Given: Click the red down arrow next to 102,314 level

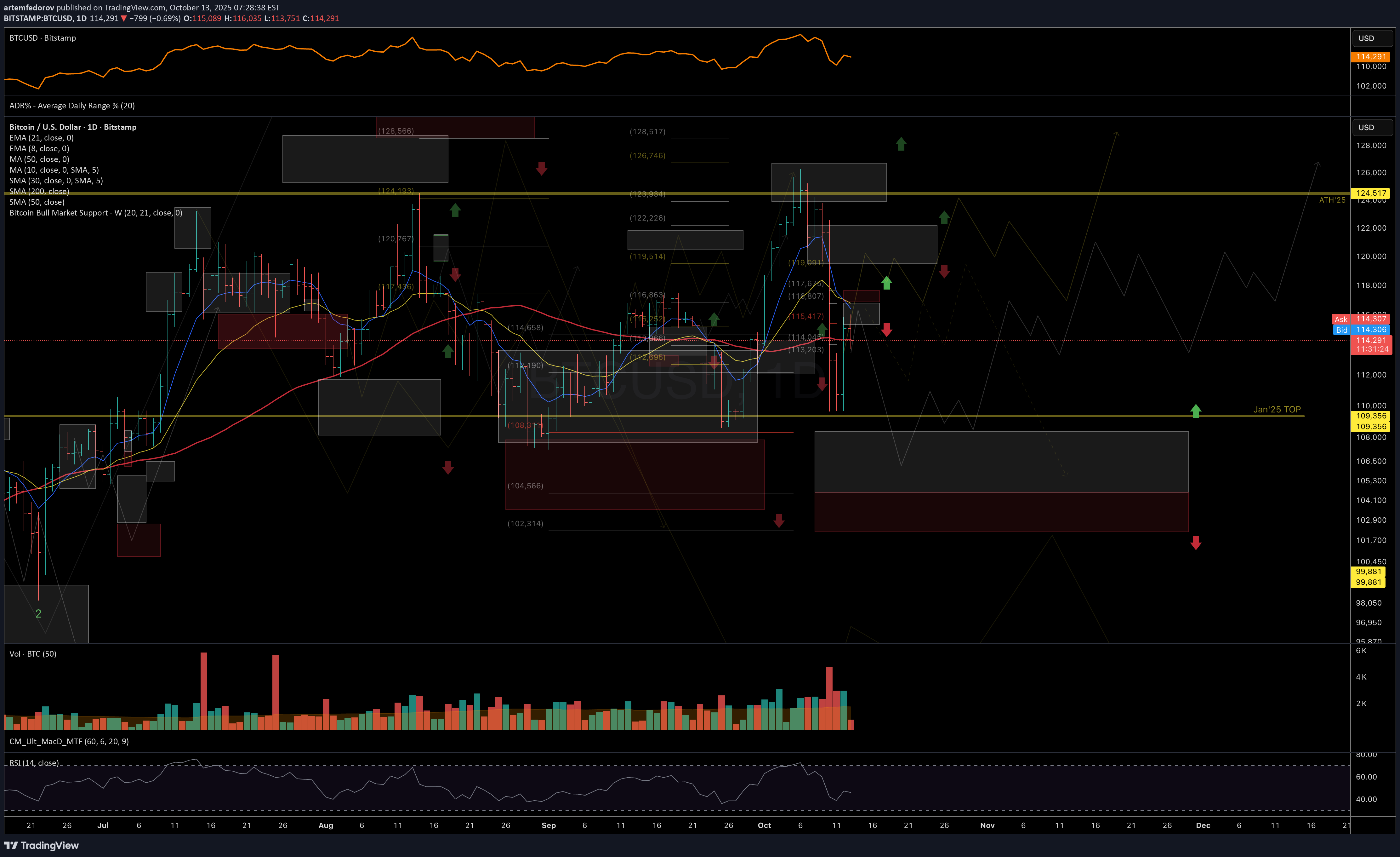Looking at the screenshot, I should coord(778,520).
